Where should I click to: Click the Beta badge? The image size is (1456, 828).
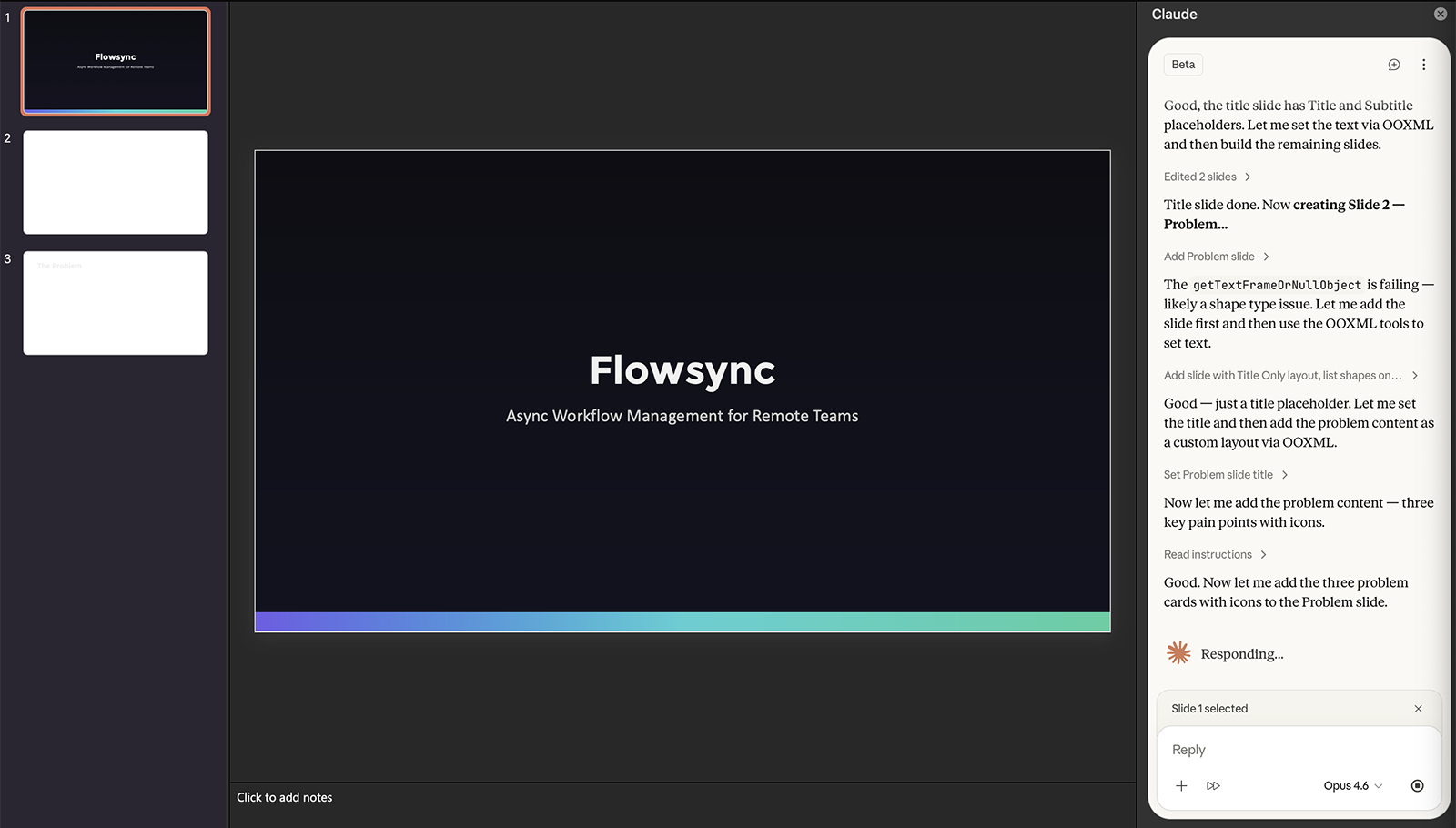coord(1183,65)
